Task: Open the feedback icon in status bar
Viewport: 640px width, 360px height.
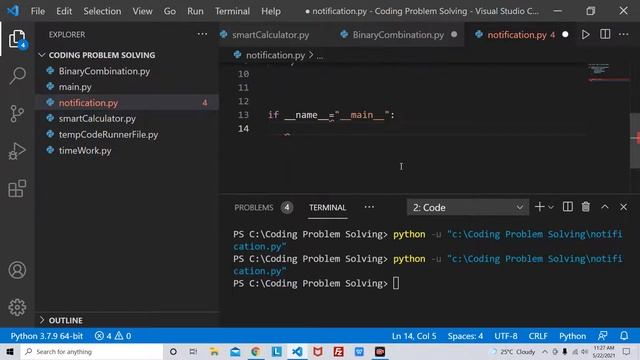Action: [602, 336]
